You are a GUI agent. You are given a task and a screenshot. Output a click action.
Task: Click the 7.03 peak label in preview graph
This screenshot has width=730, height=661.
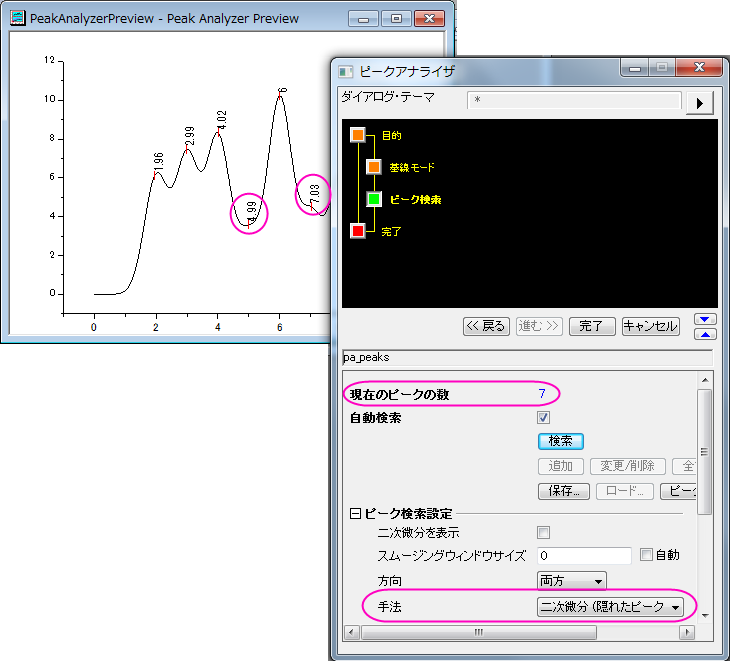pos(315,194)
